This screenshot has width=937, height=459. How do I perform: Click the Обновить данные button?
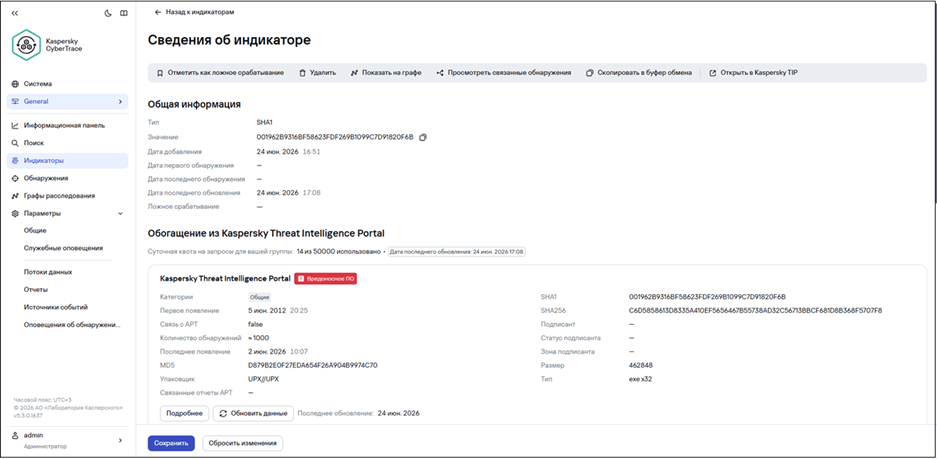pos(253,413)
